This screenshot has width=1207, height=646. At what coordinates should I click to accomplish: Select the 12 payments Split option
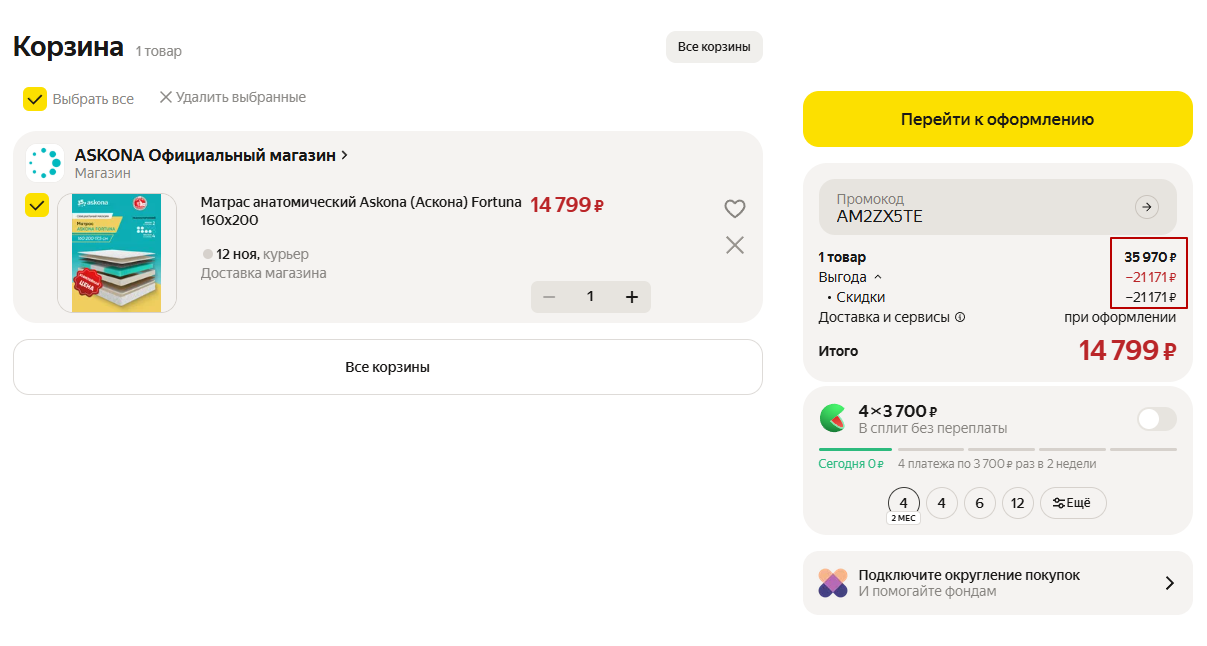tap(1017, 503)
